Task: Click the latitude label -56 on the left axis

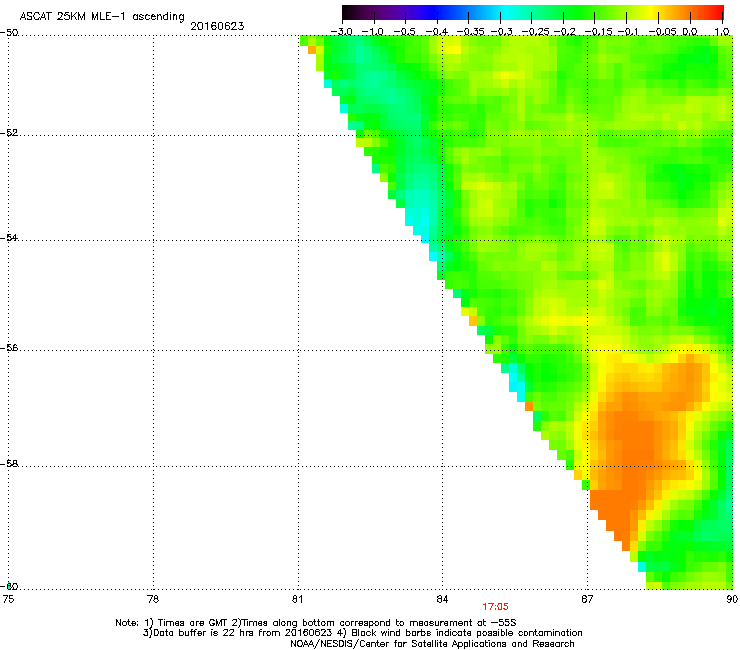Action: tap(9, 347)
